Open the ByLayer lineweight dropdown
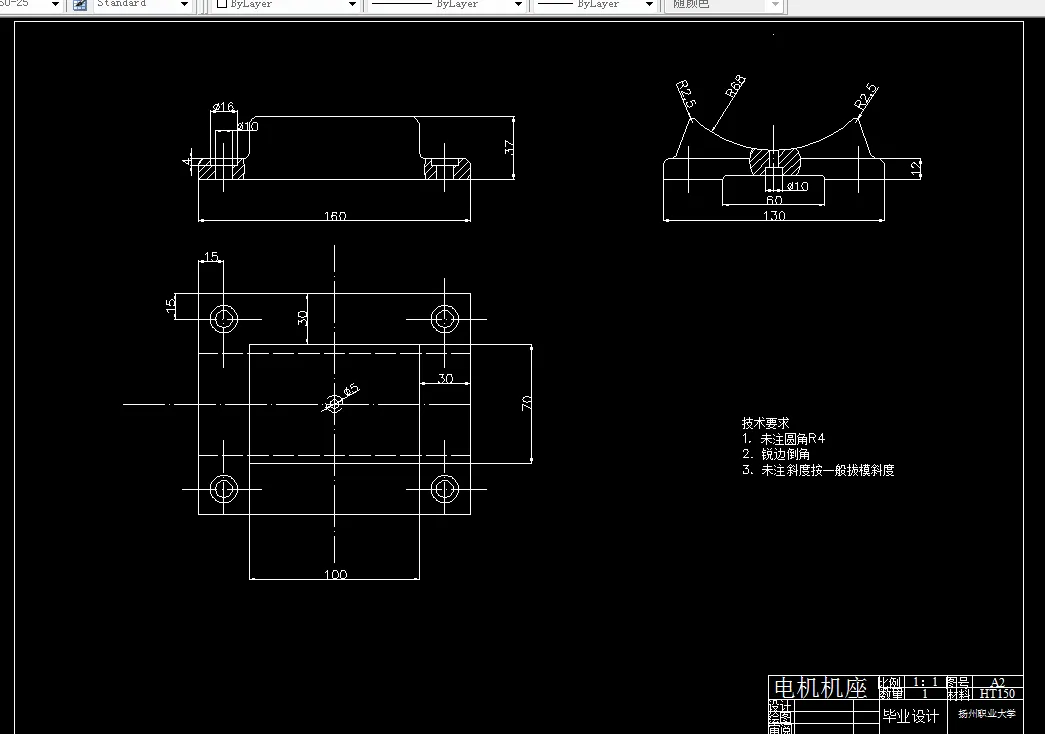1045x734 pixels. 649,5
